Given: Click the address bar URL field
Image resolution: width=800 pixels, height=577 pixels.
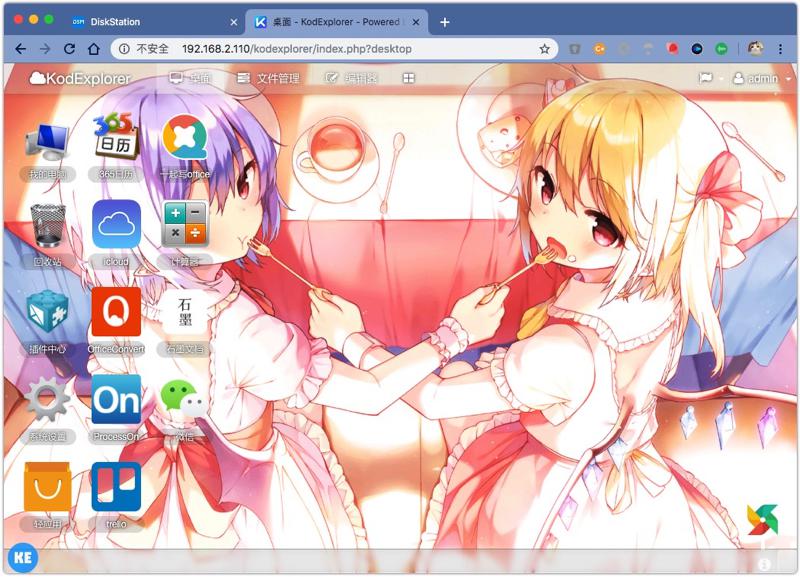Looking at the screenshot, I should (x=334, y=49).
